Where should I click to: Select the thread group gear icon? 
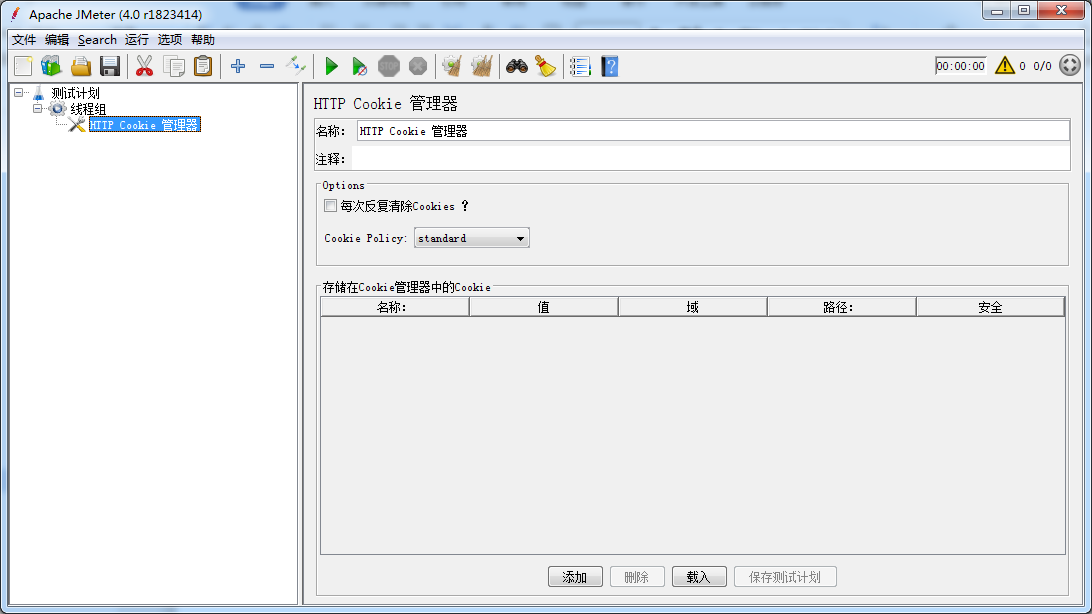click(58, 109)
